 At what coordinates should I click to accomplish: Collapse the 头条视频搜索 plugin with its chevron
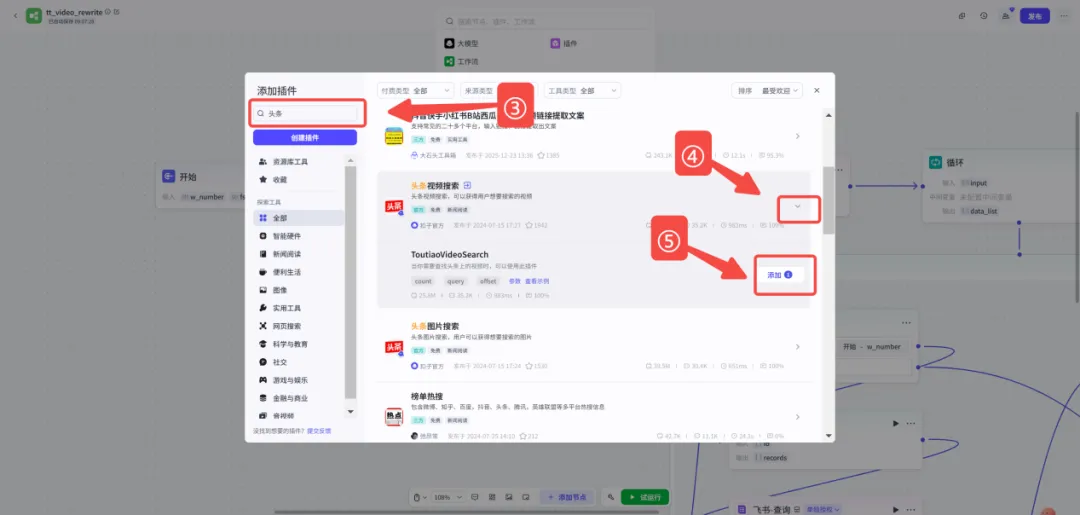798,207
